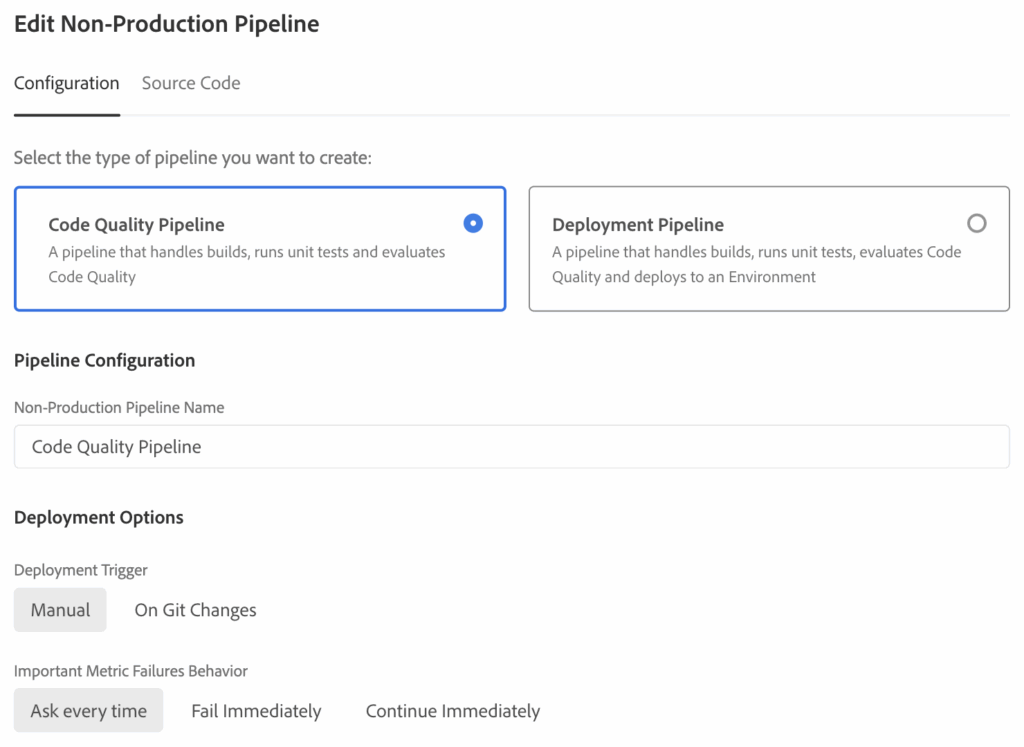
Task: Click the Deployment Trigger label
Action: coord(80,570)
